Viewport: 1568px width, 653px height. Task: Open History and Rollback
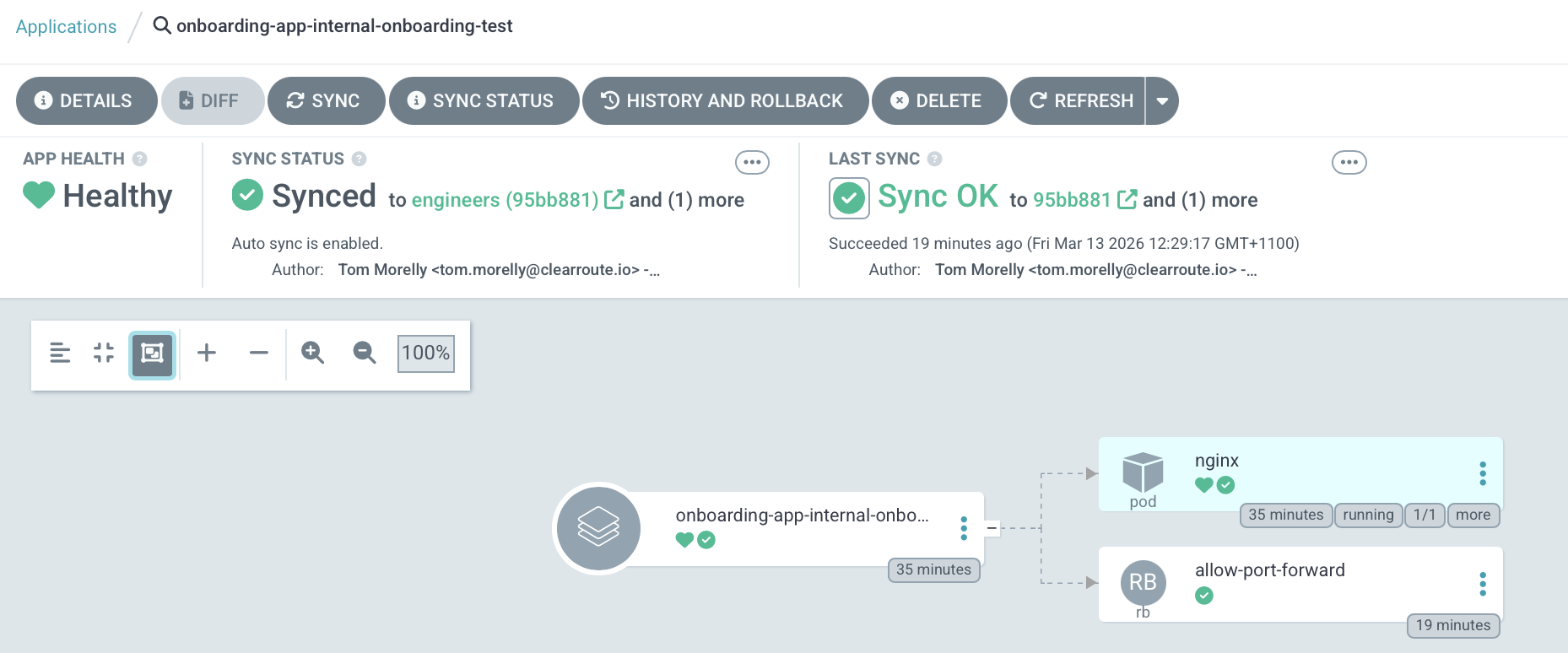(725, 101)
